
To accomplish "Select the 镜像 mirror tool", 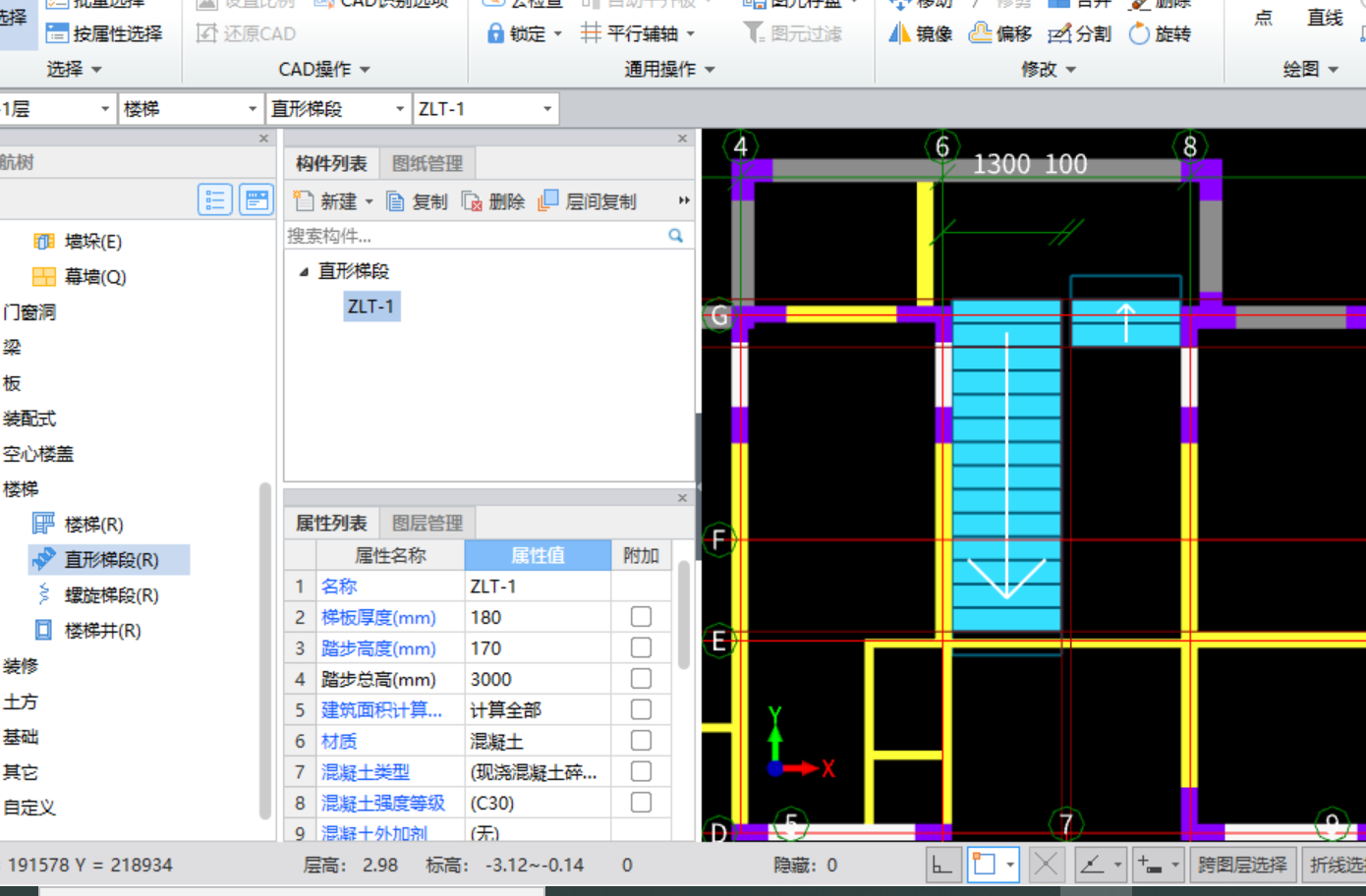I will coord(921,33).
